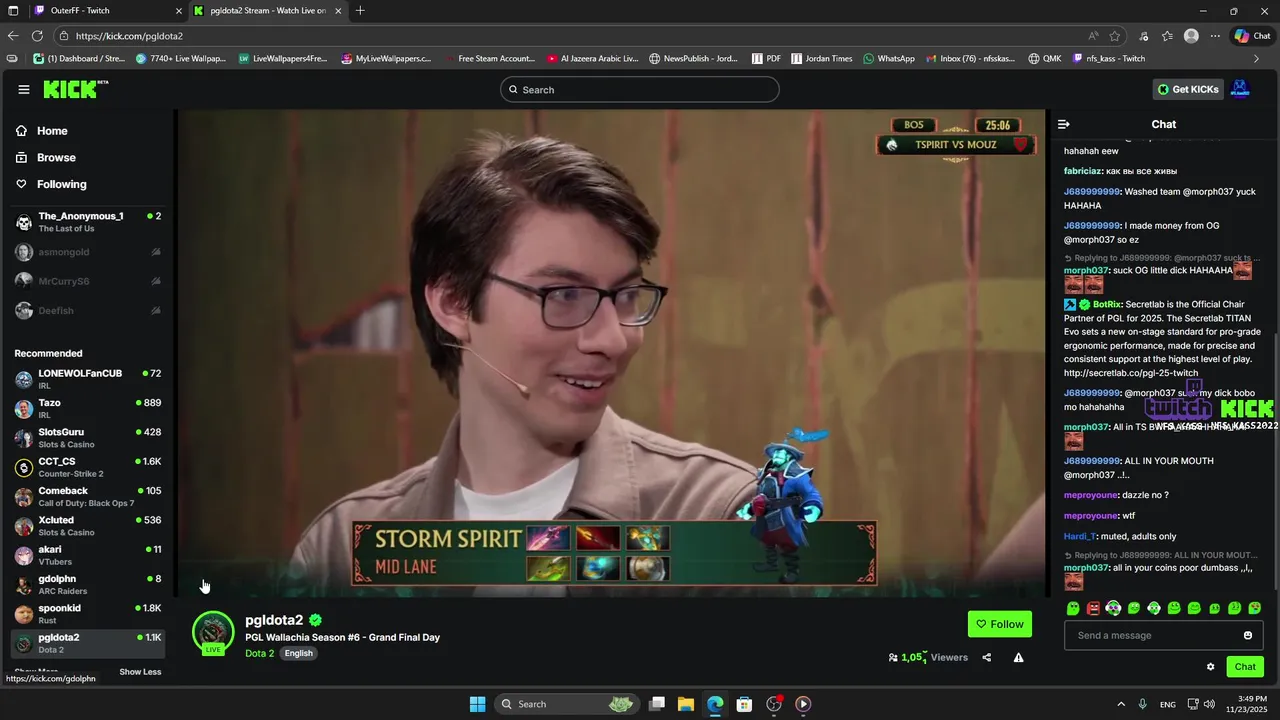Open Tazo recommended channel

[x=88, y=408]
